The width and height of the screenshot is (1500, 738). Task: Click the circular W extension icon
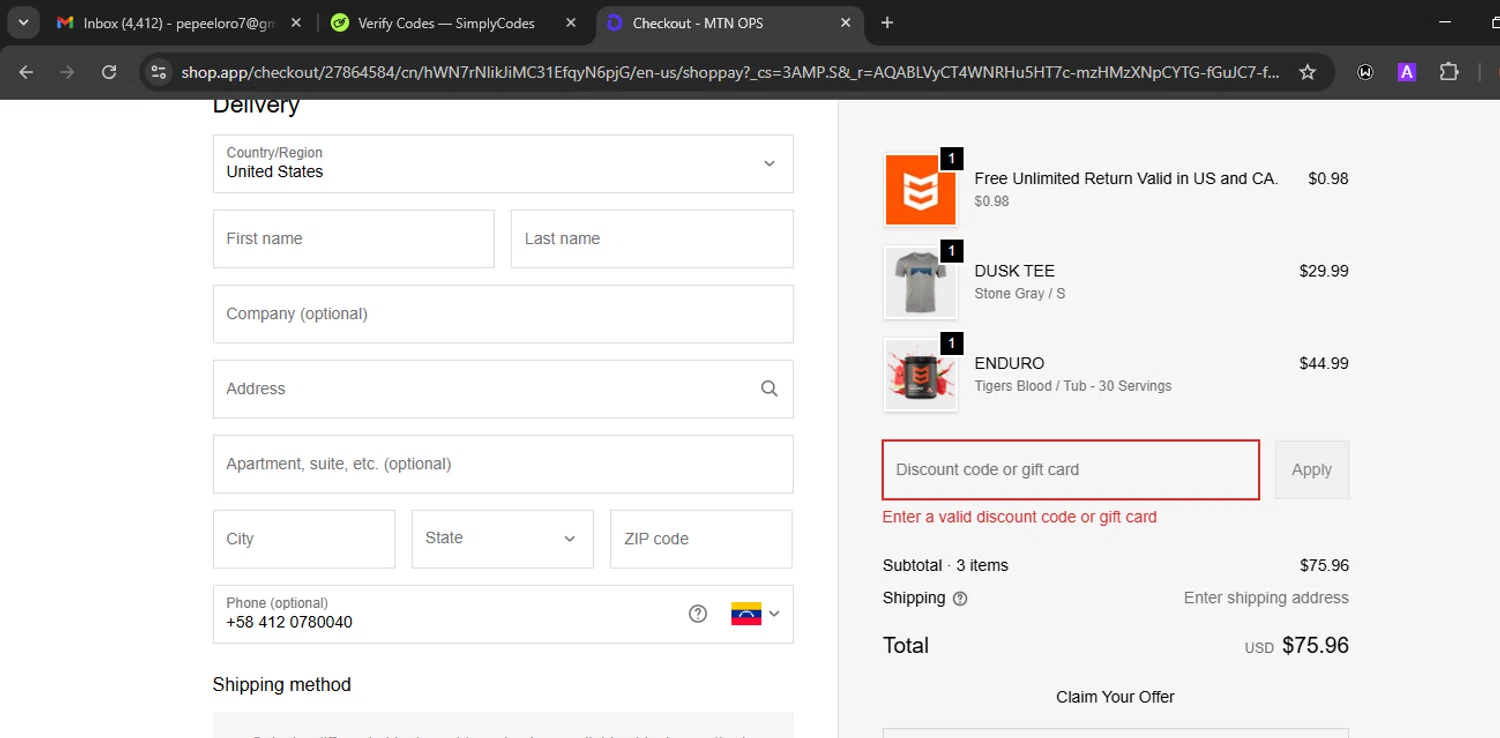coord(1365,72)
